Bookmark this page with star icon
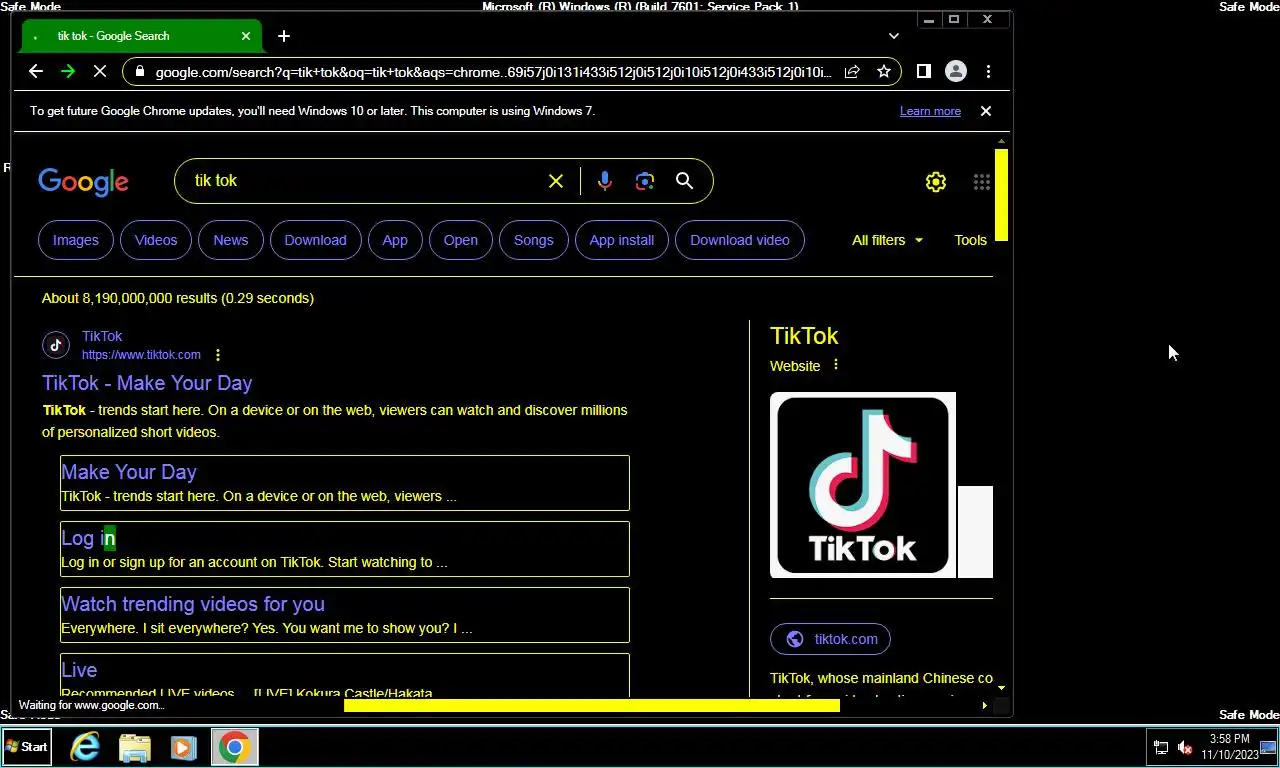Image resolution: width=1280 pixels, height=768 pixels. pos(884,72)
